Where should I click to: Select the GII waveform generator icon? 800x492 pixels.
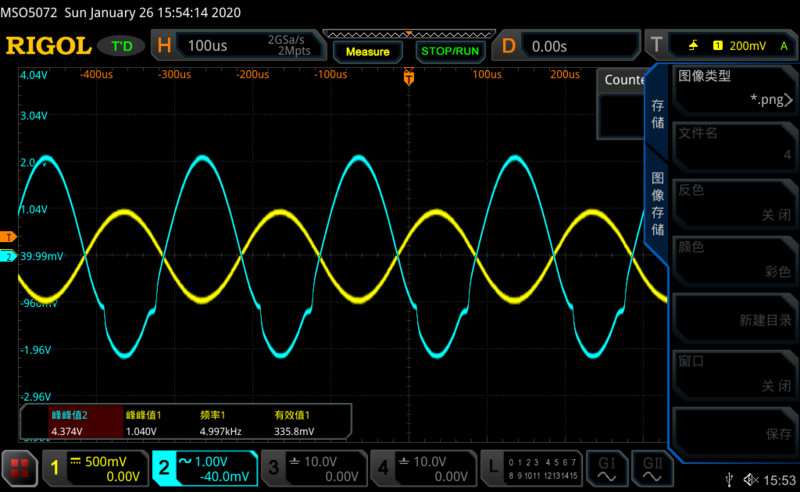coord(652,467)
